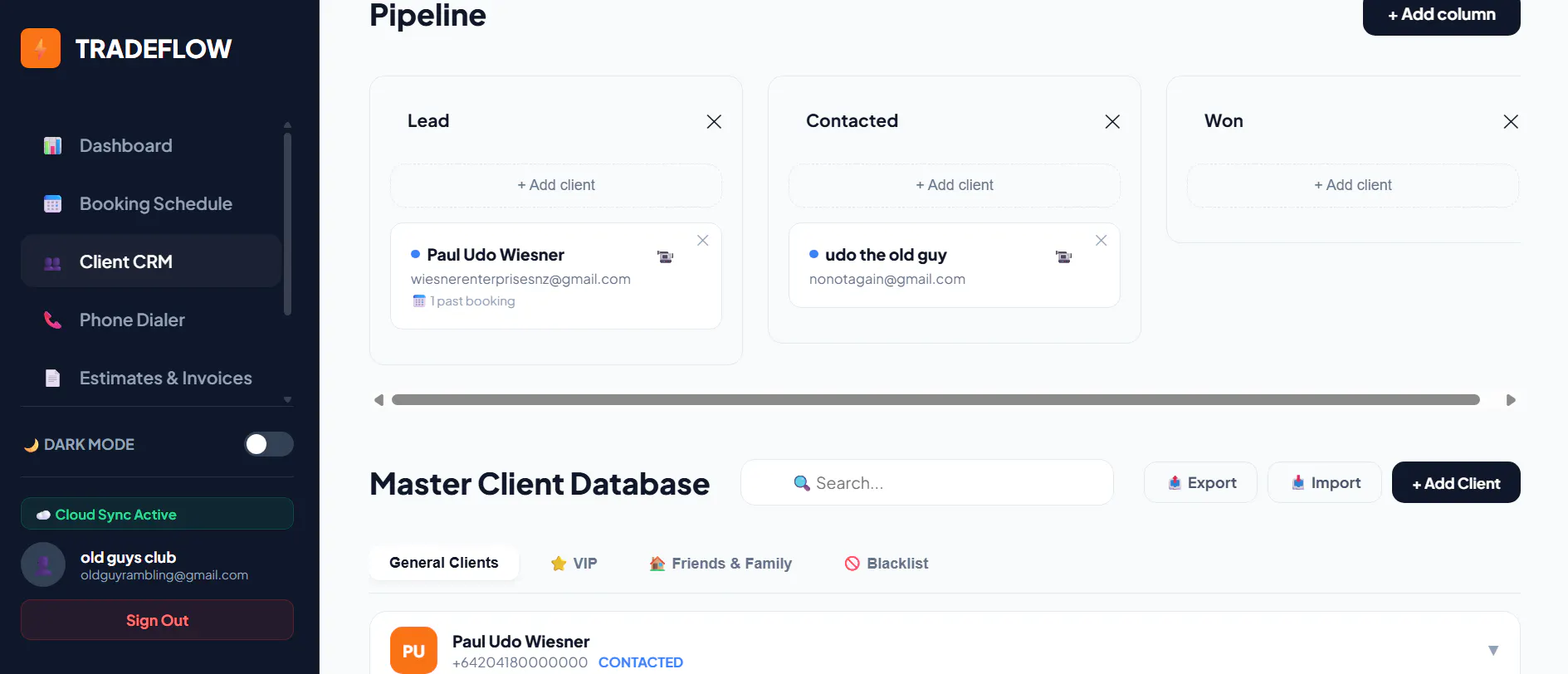Remove Paul Udo Wiesner card from pipeline
Screen dimensions: 1568x674
point(703,241)
